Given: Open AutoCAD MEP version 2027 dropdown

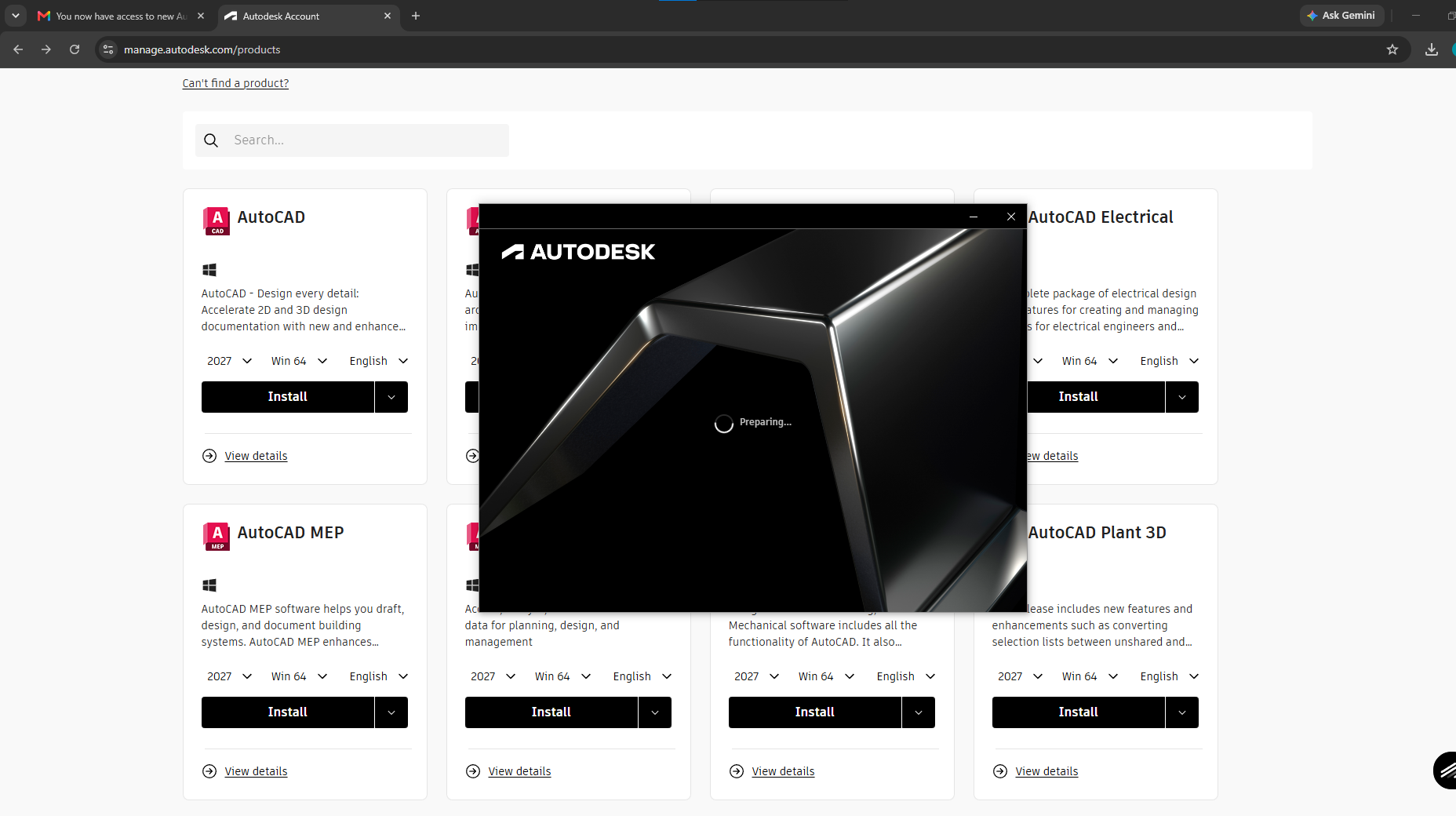Looking at the screenshot, I should coord(229,676).
